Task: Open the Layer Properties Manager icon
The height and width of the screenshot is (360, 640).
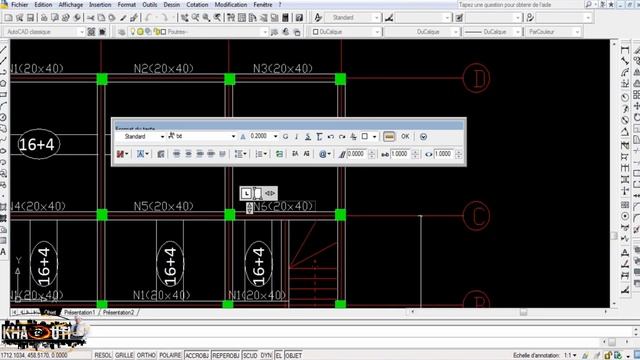Action: click(121, 32)
